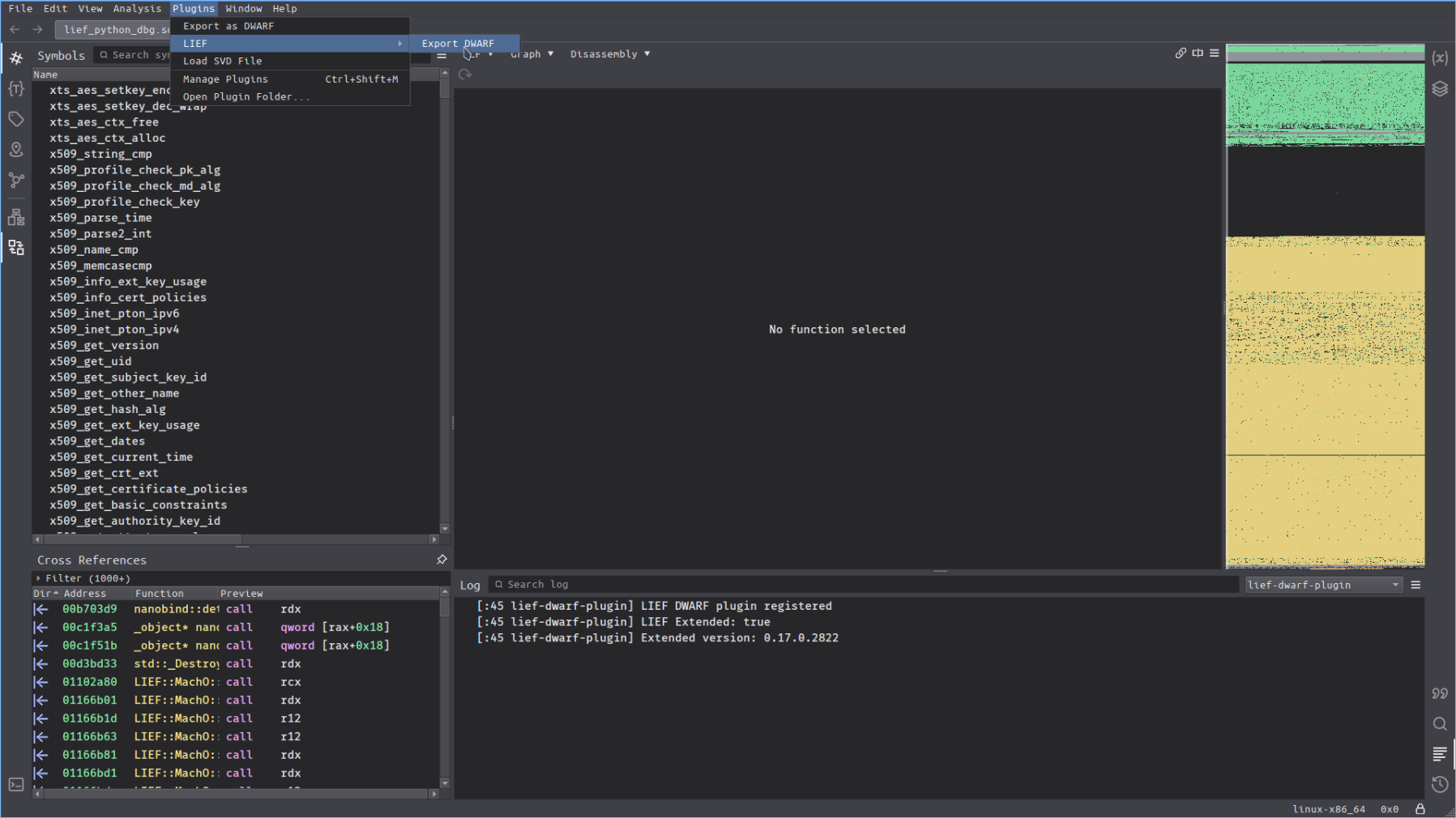Viewport: 1456px width, 818px height.
Task: Open the File menu
Action: [20, 8]
